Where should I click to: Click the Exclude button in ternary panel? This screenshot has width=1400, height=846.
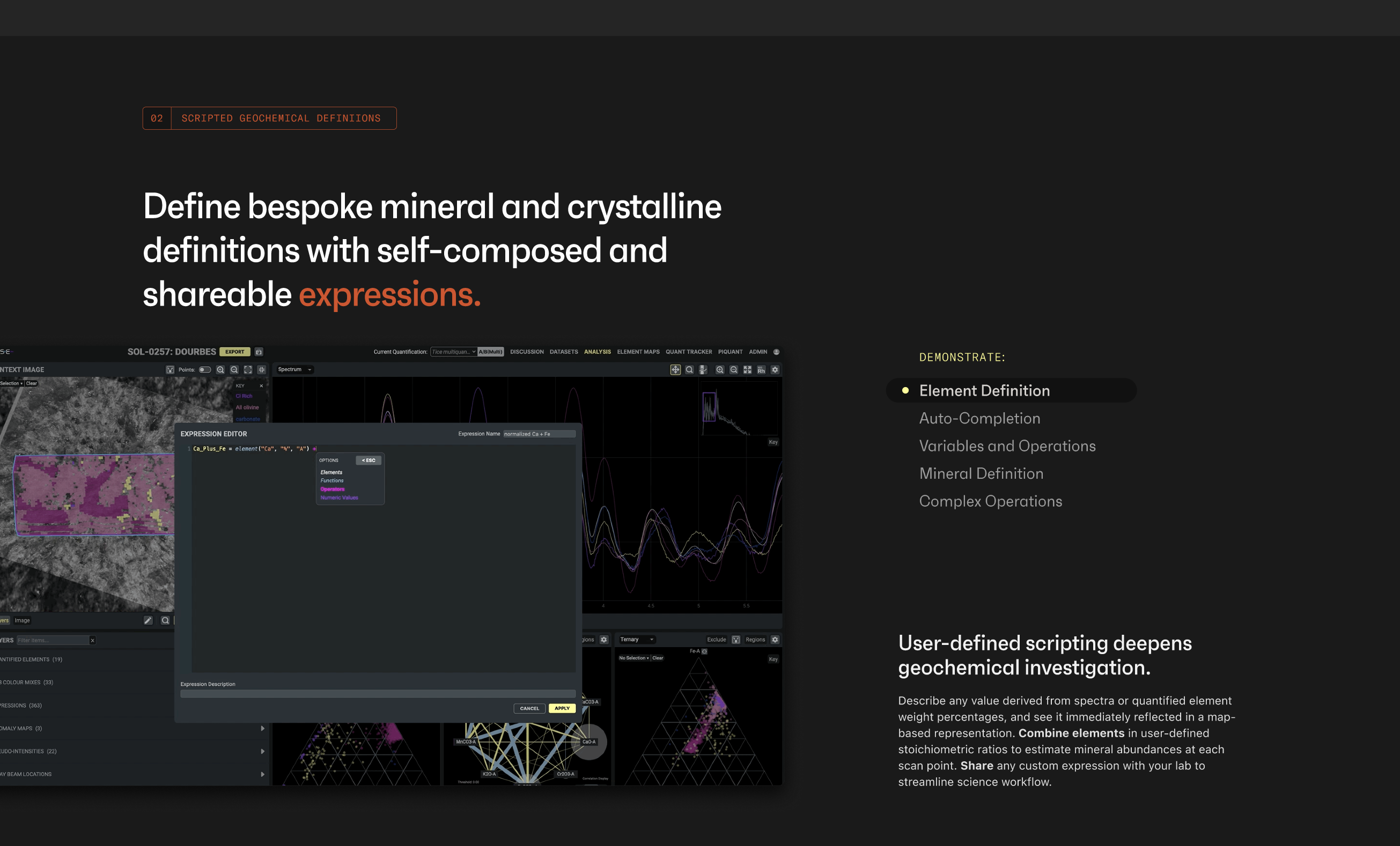point(717,640)
